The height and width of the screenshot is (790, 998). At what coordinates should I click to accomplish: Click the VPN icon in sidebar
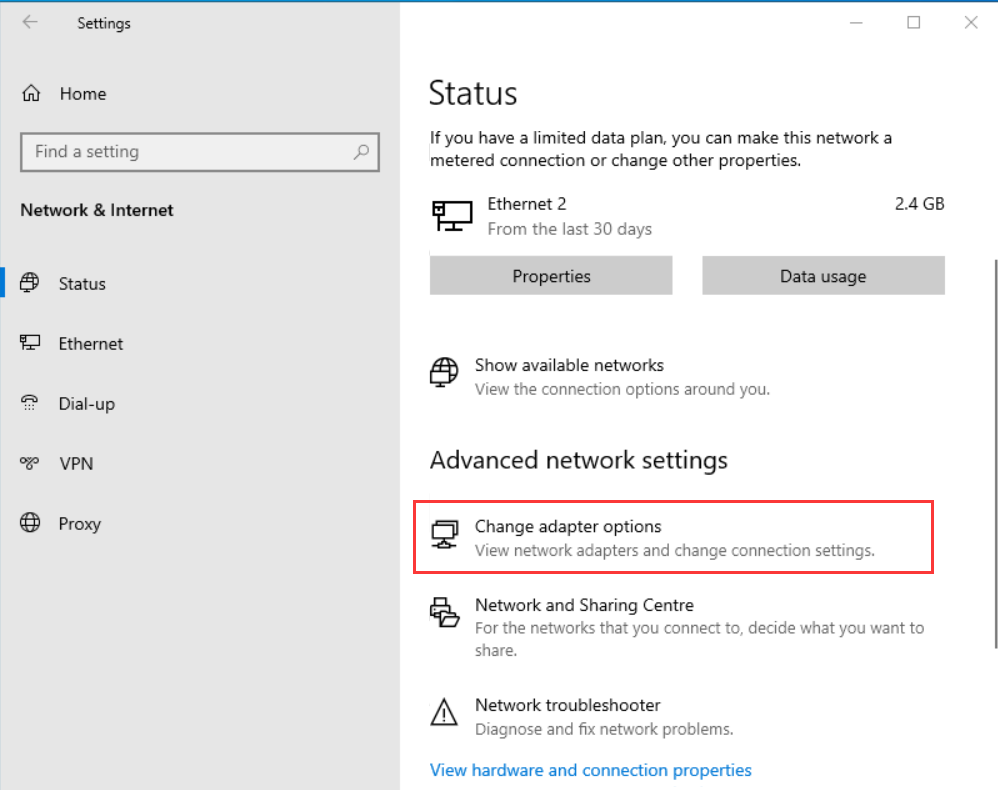pos(30,464)
